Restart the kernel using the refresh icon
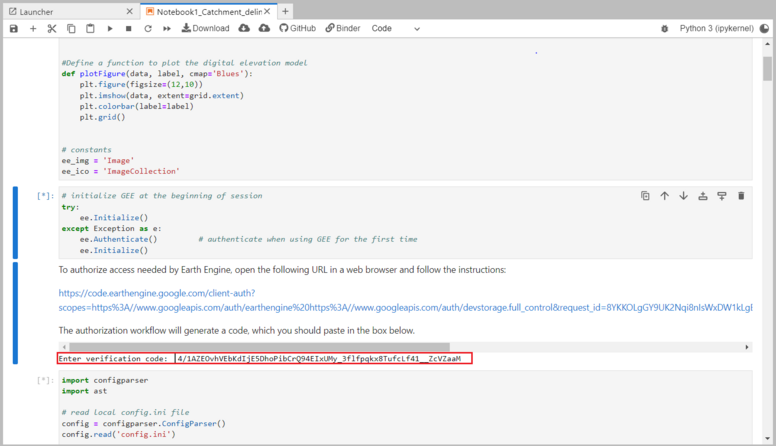 pos(148,29)
